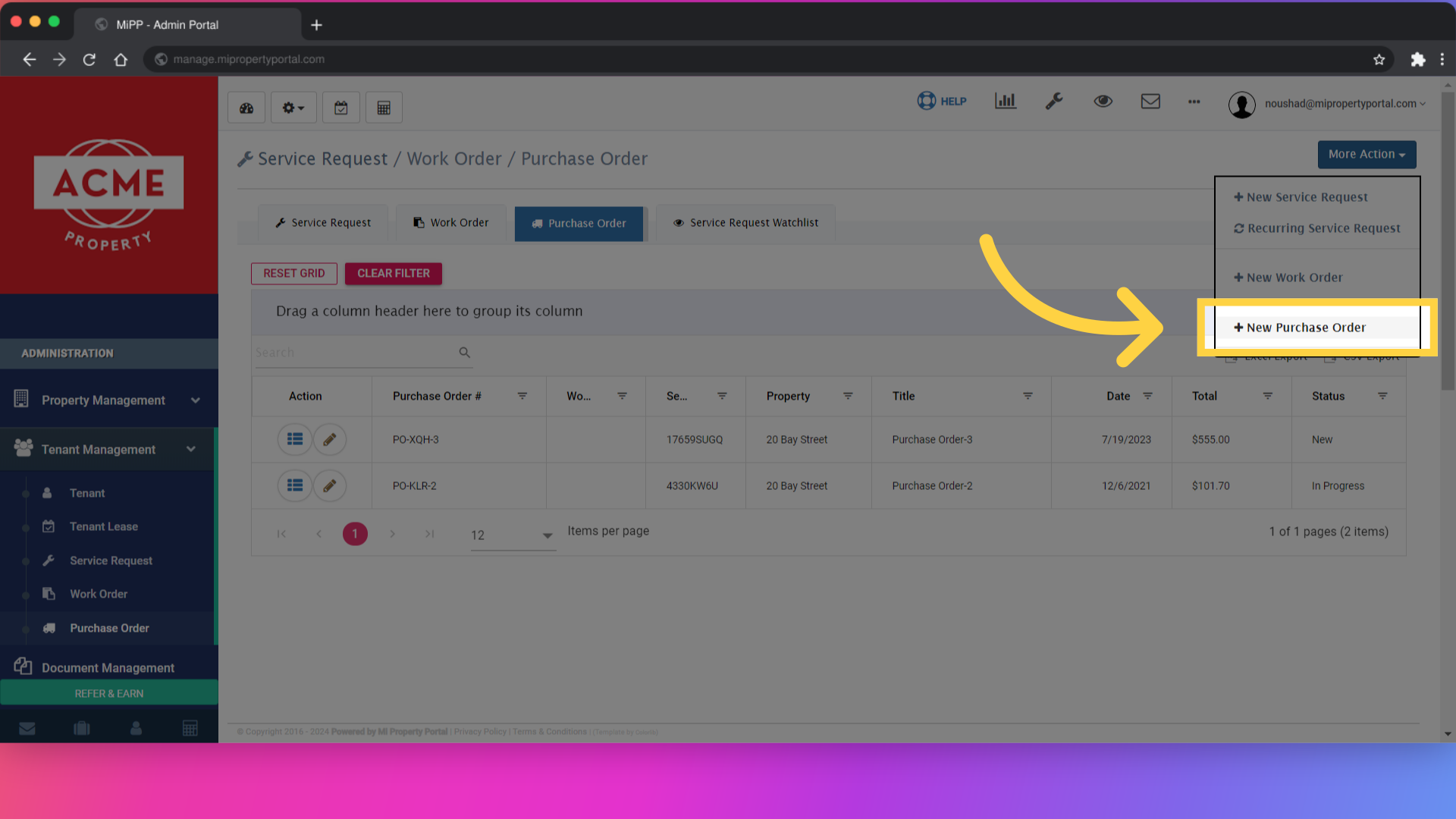Select Recurring Service Request menu item
The width and height of the screenshot is (1456, 819).
click(1316, 228)
